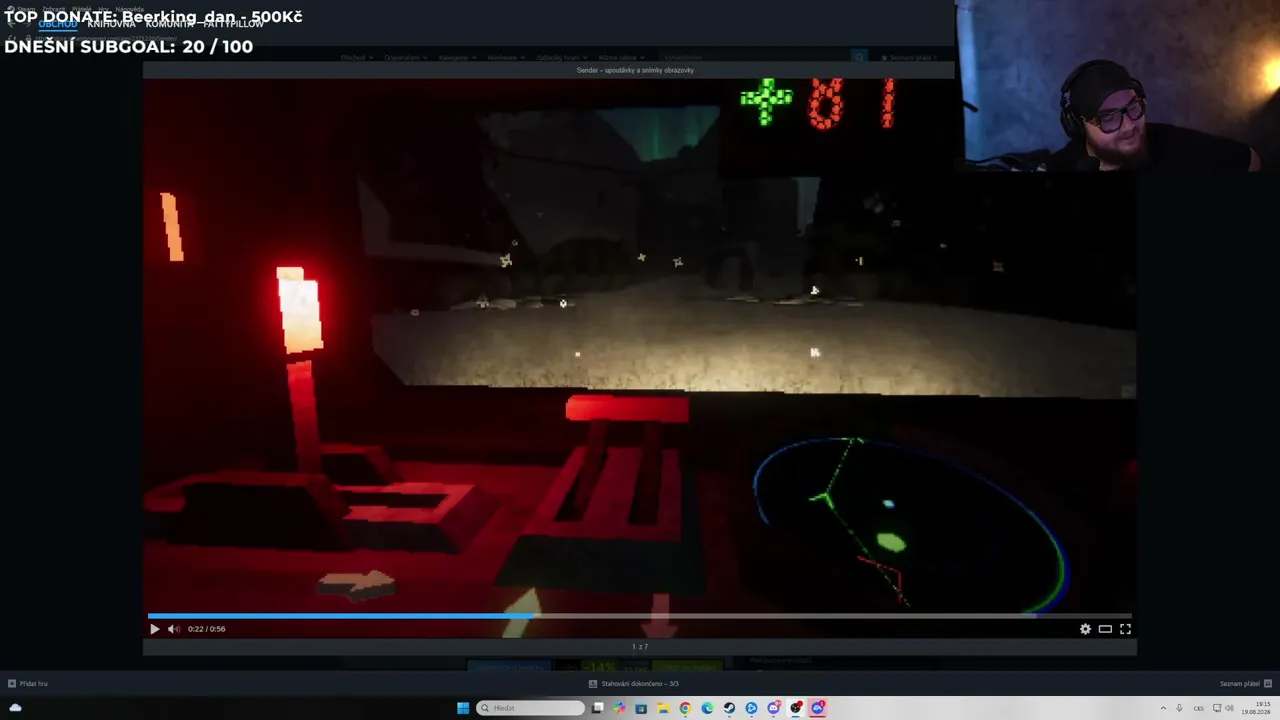Open Google Chrome from the taskbar

tap(685, 708)
